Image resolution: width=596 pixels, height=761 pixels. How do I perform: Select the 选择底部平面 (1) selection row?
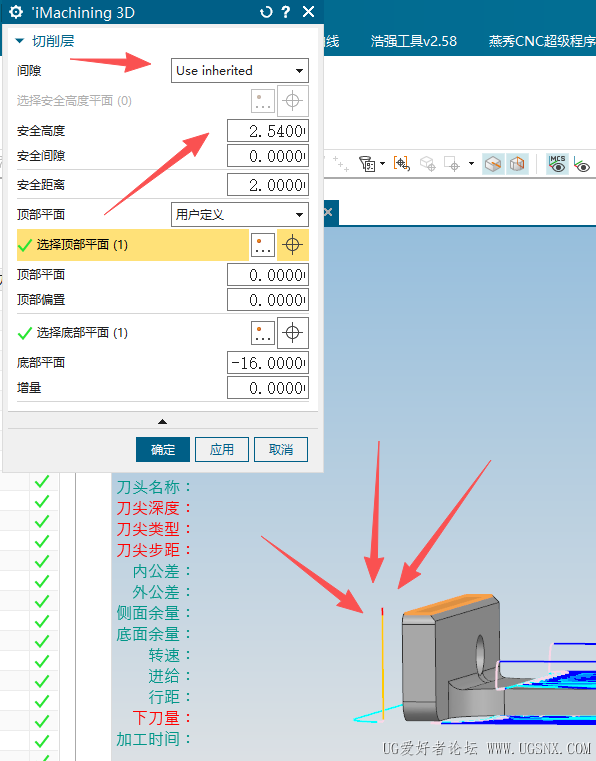click(132, 333)
